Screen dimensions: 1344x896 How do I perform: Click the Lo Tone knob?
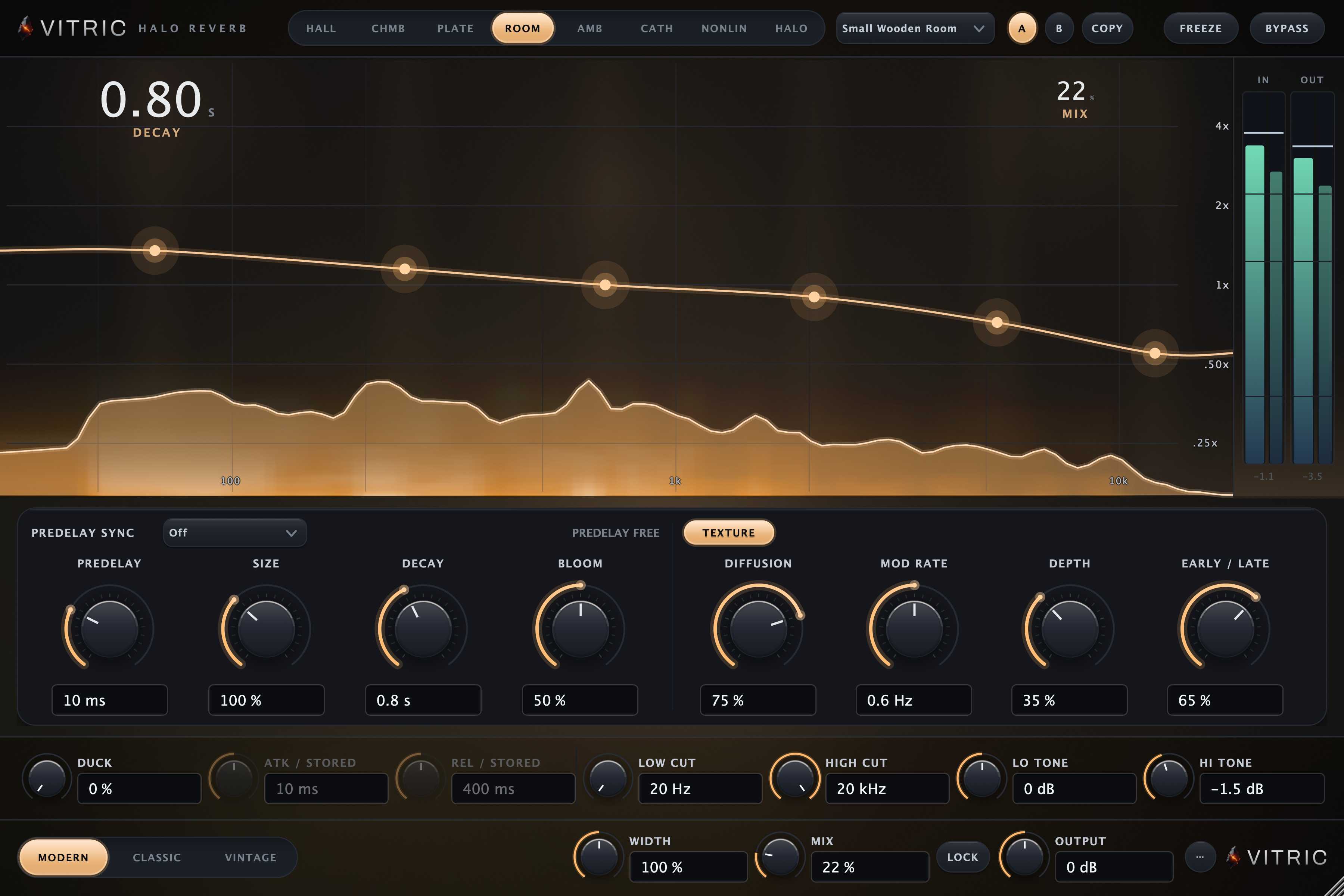[982, 778]
